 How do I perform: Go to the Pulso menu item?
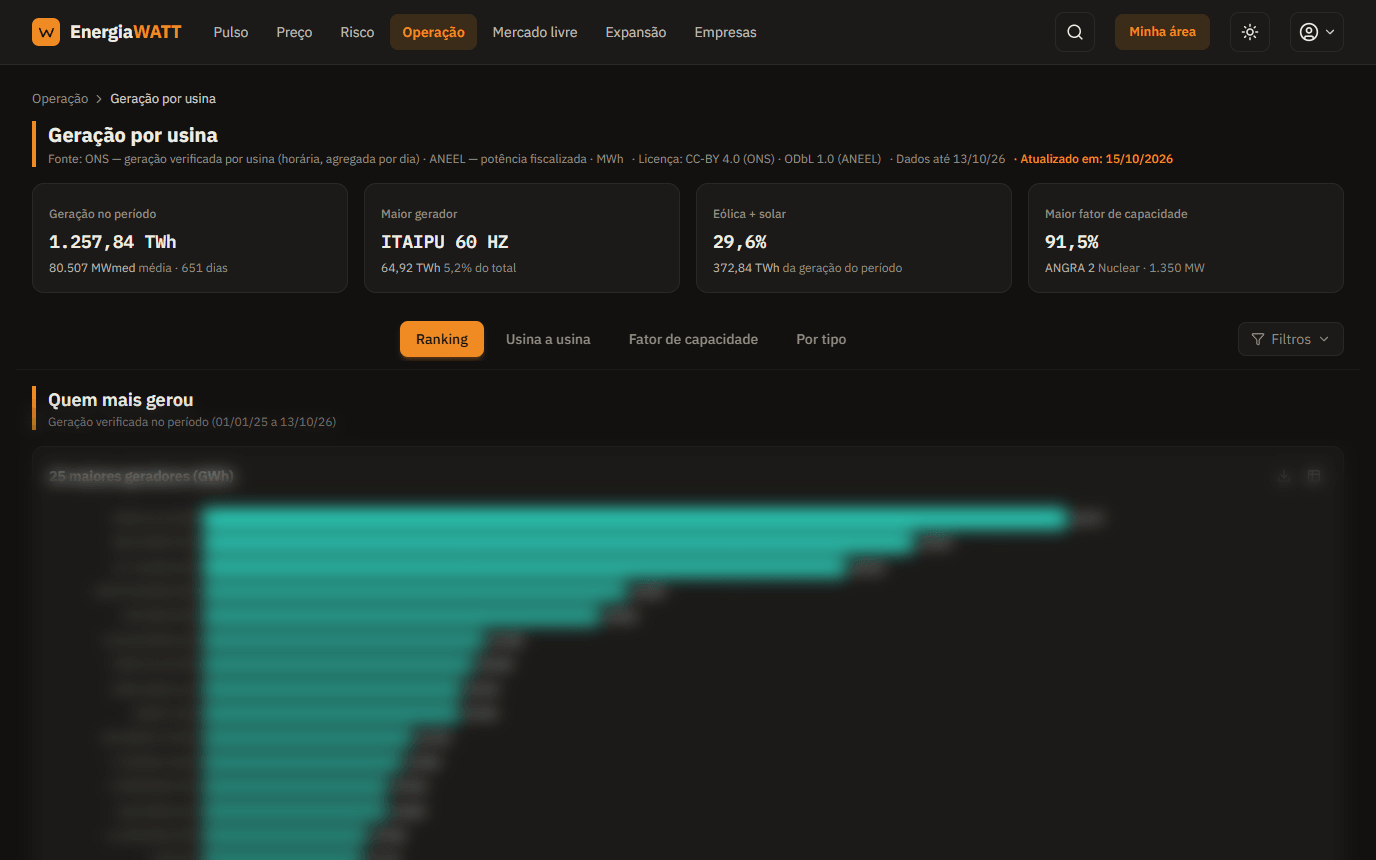(x=231, y=32)
